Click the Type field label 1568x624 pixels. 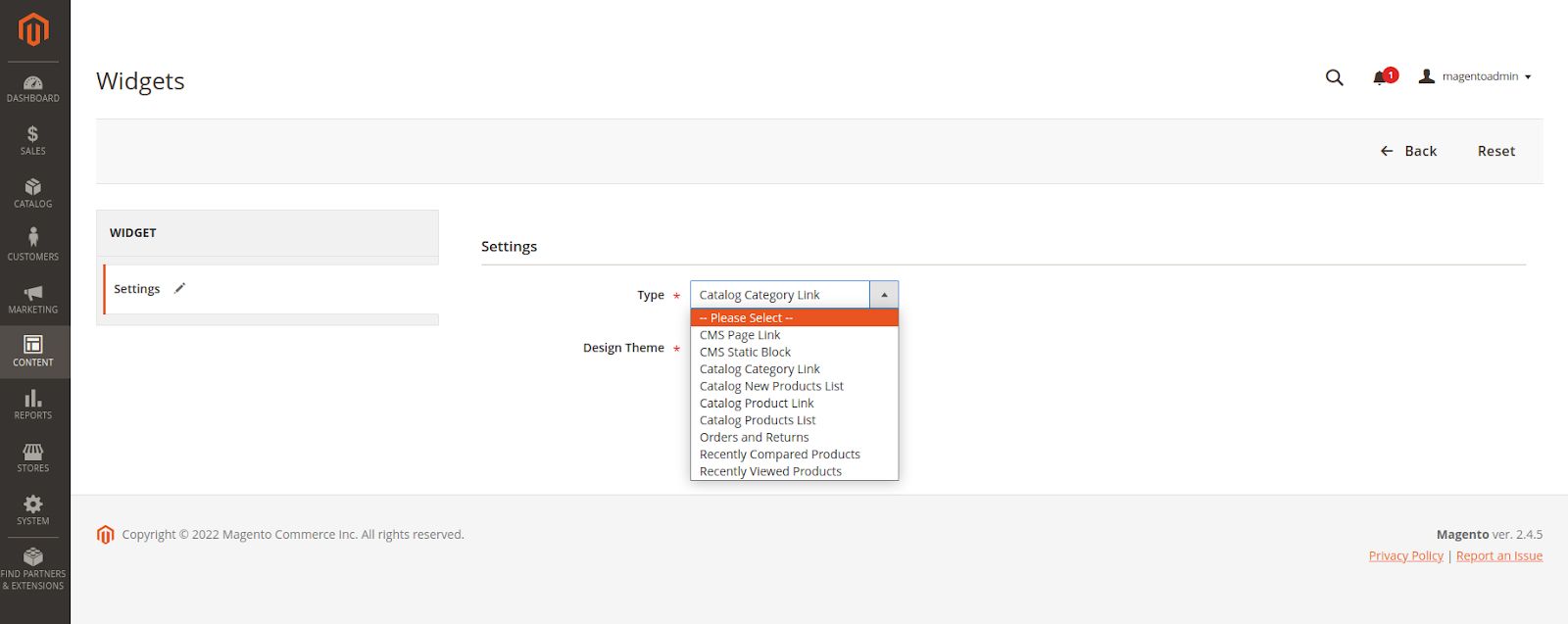(651, 295)
